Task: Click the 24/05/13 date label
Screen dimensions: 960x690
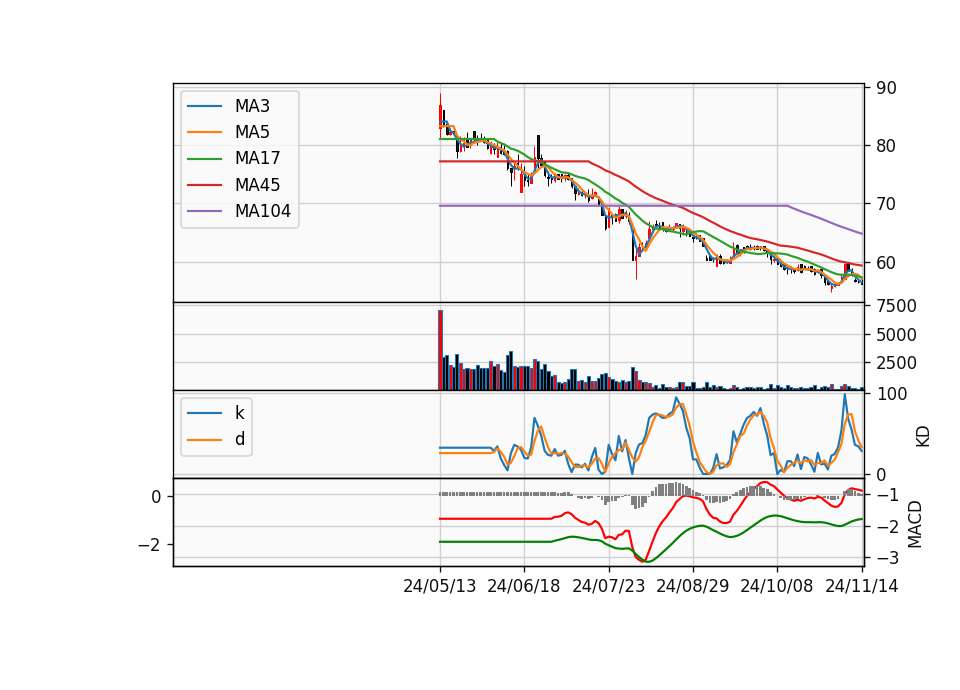Action: tap(440, 587)
